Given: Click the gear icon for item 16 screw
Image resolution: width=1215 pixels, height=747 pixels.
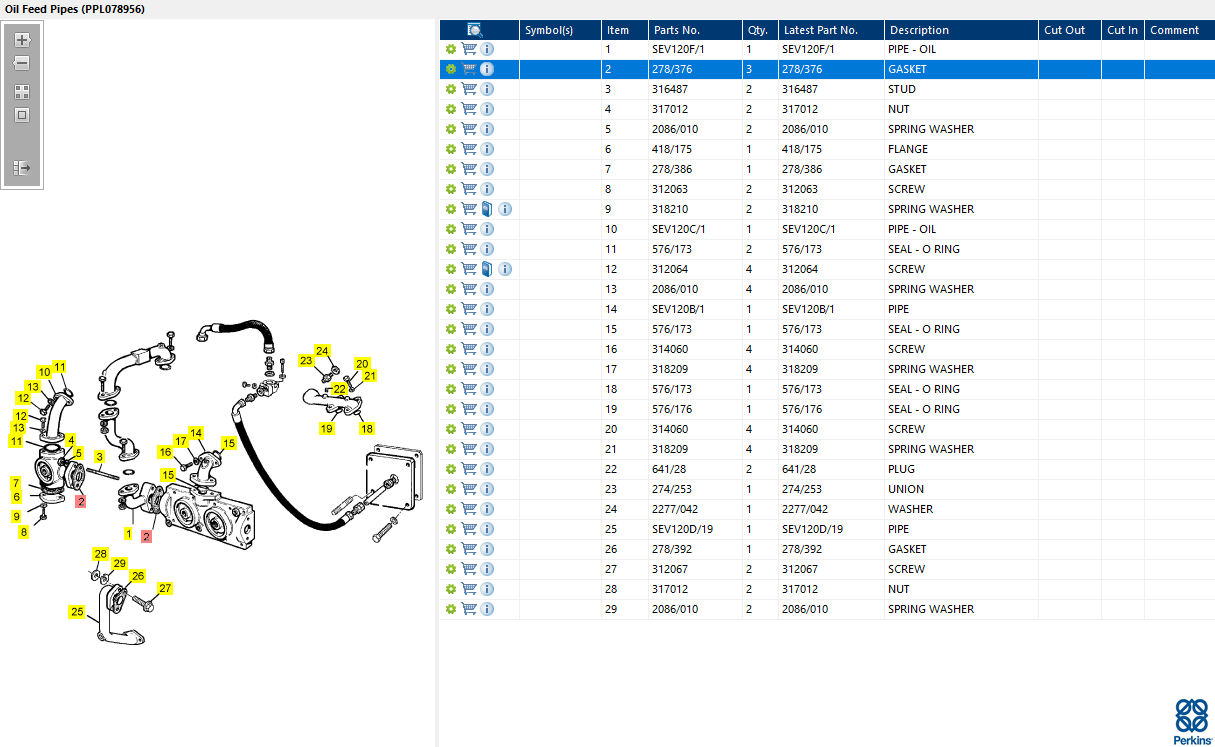Looking at the screenshot, I should pos(451,349).
